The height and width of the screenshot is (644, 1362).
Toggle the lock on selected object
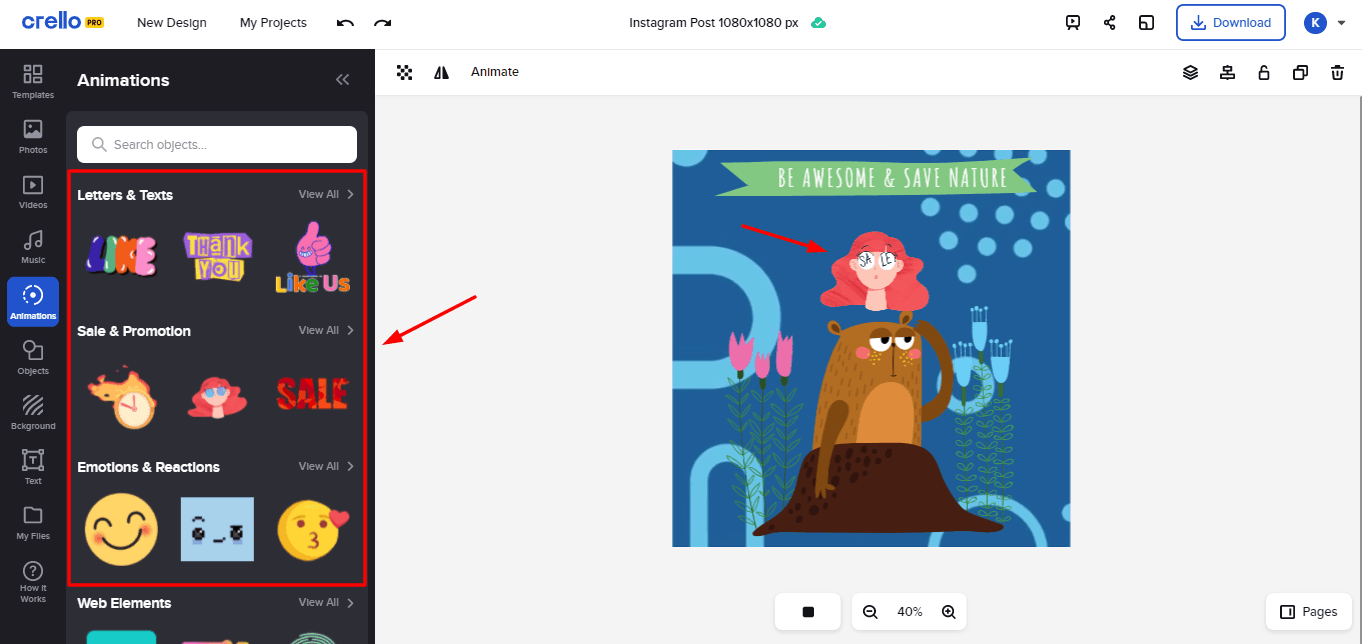1264,72
